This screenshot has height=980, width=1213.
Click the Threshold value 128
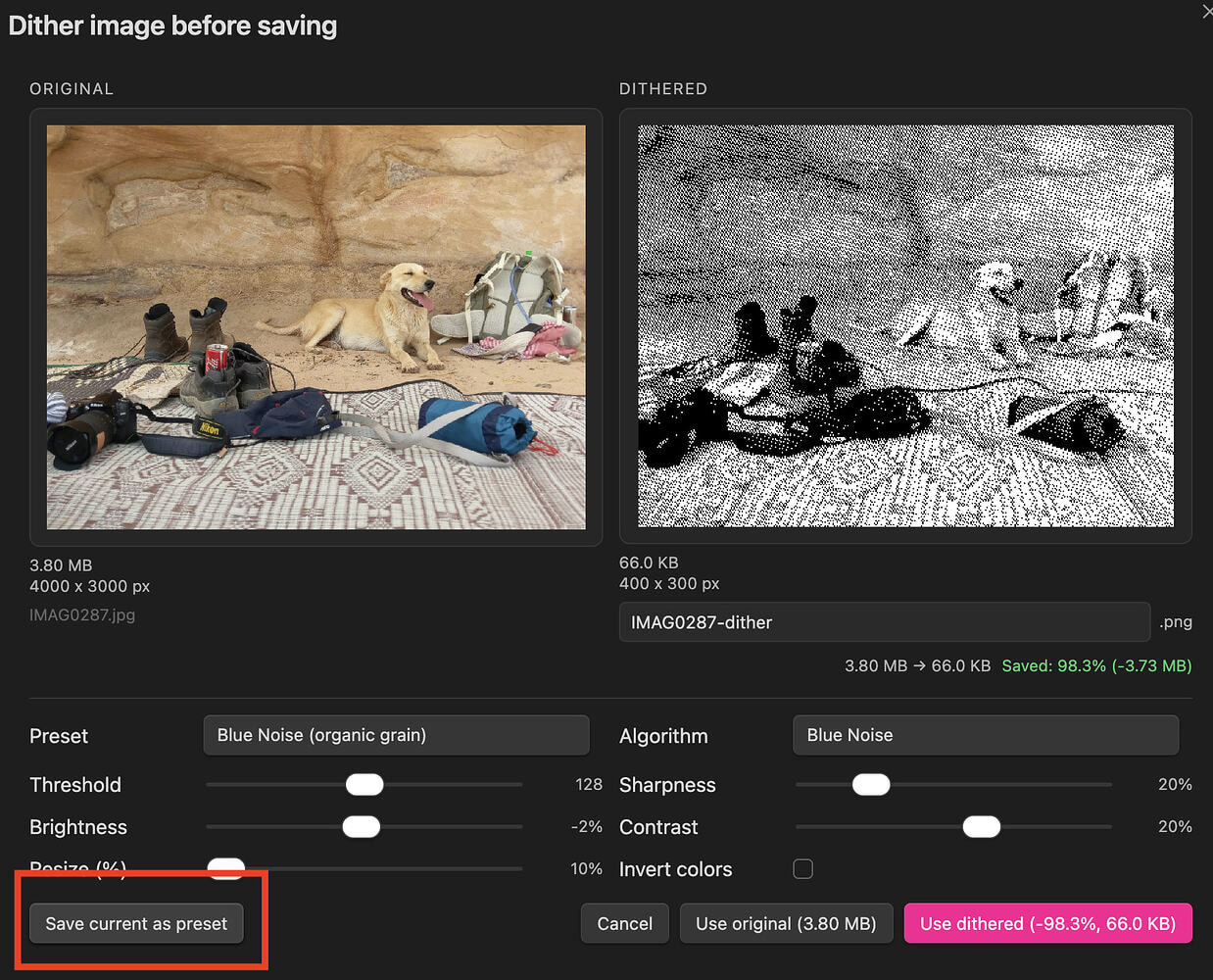588,785
